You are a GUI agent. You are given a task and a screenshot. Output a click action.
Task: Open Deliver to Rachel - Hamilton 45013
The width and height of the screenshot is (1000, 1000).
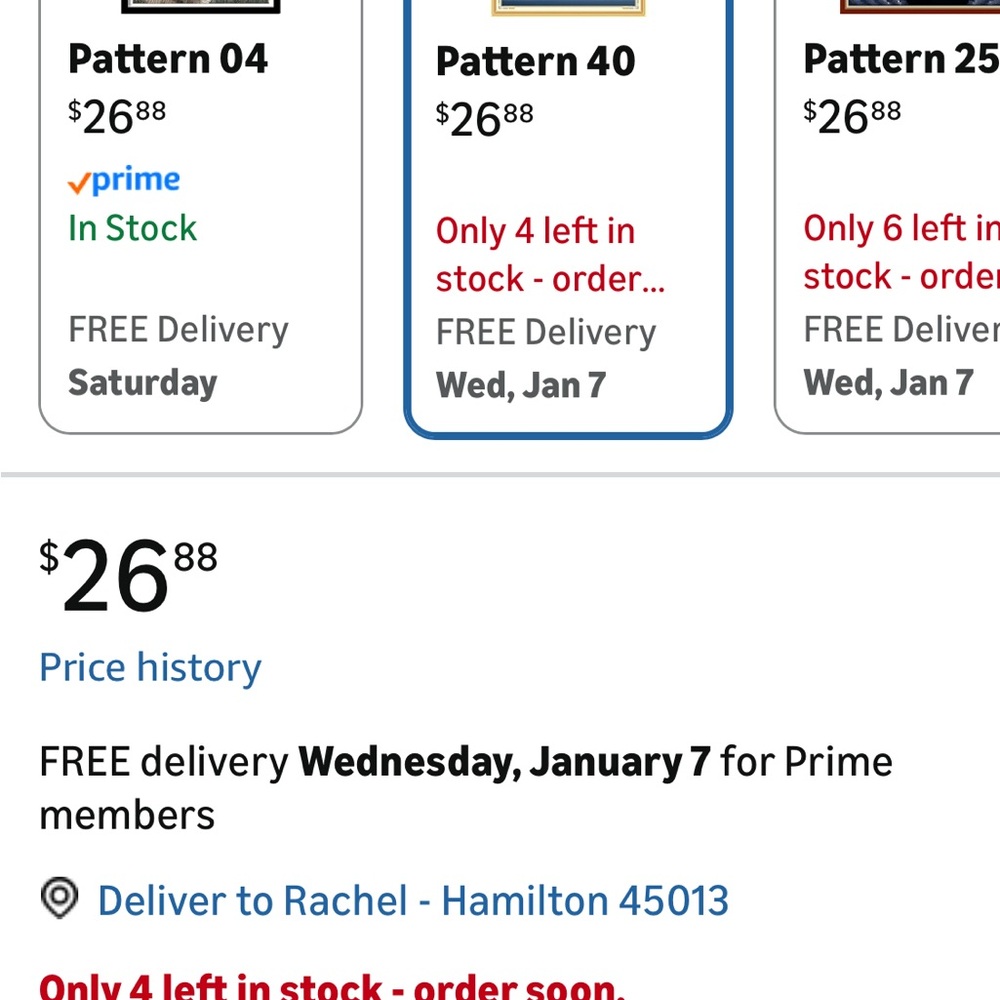[413, 901]
